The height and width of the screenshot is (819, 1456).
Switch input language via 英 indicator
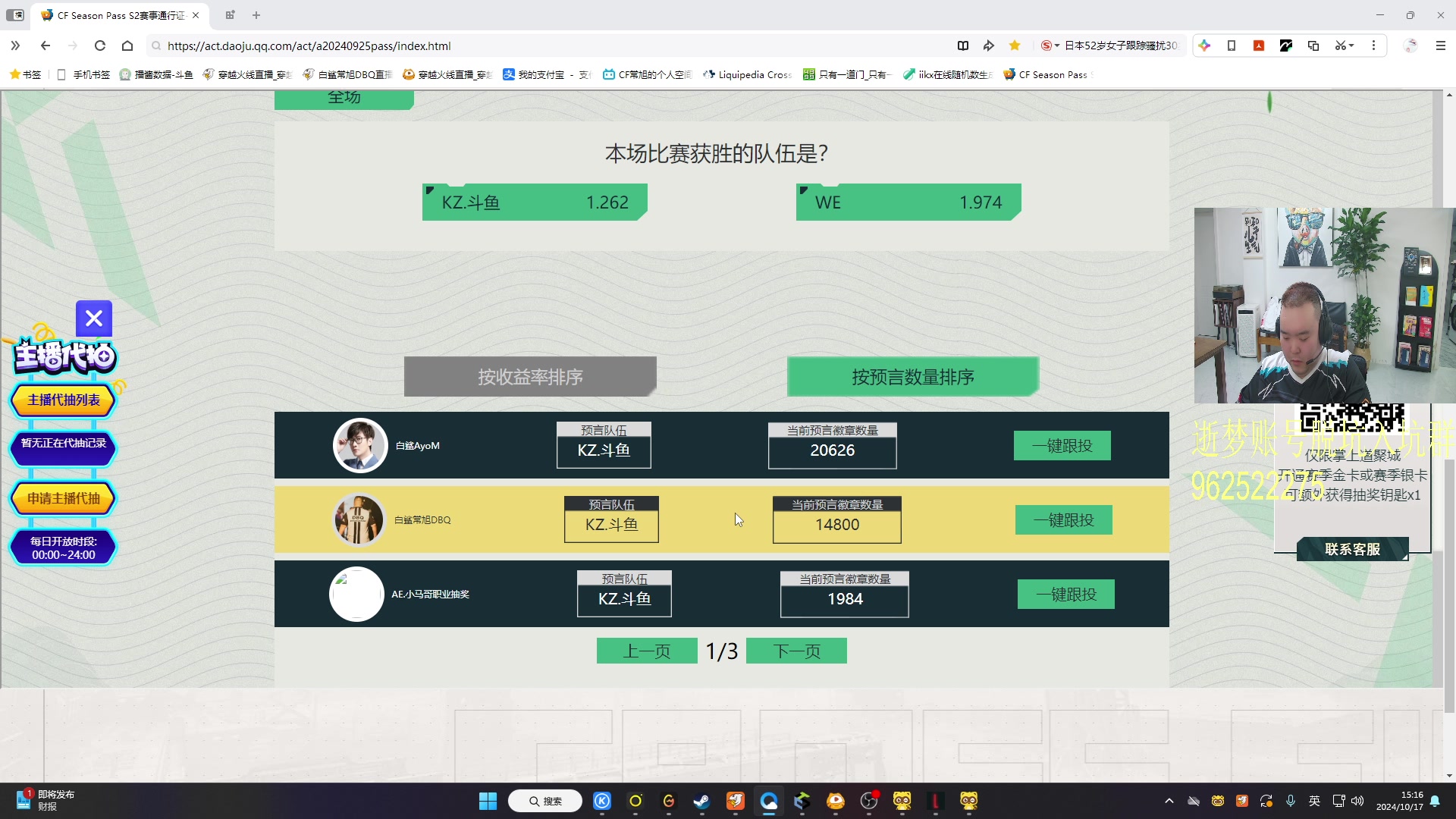coord(1315,801)
